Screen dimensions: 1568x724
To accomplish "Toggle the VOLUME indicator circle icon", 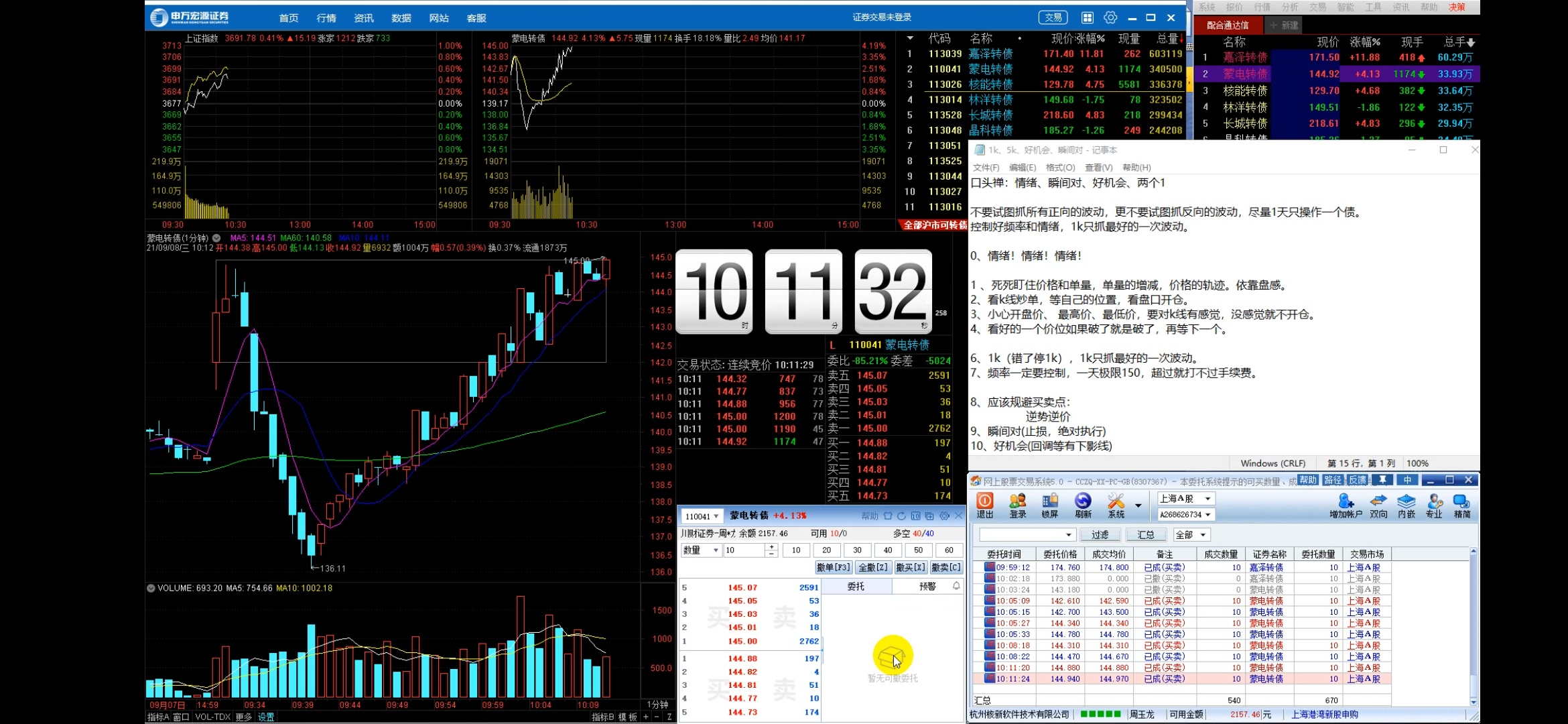I will (151, 588).
